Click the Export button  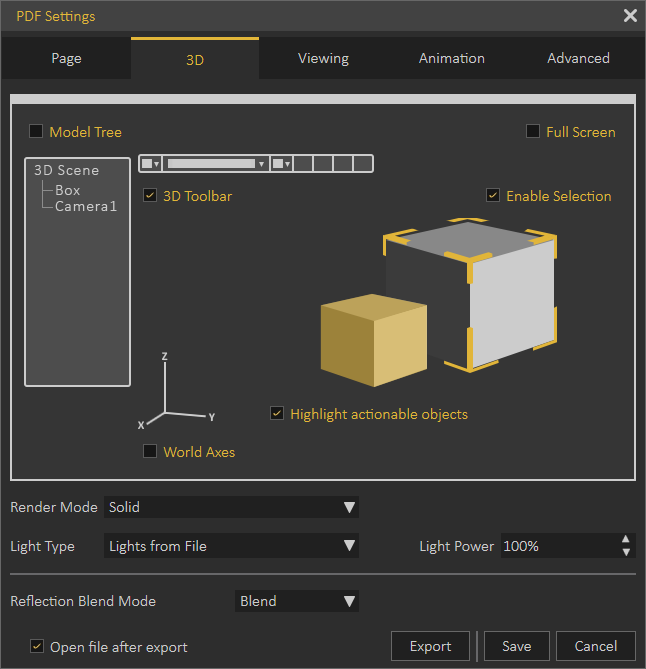(430, 646)
